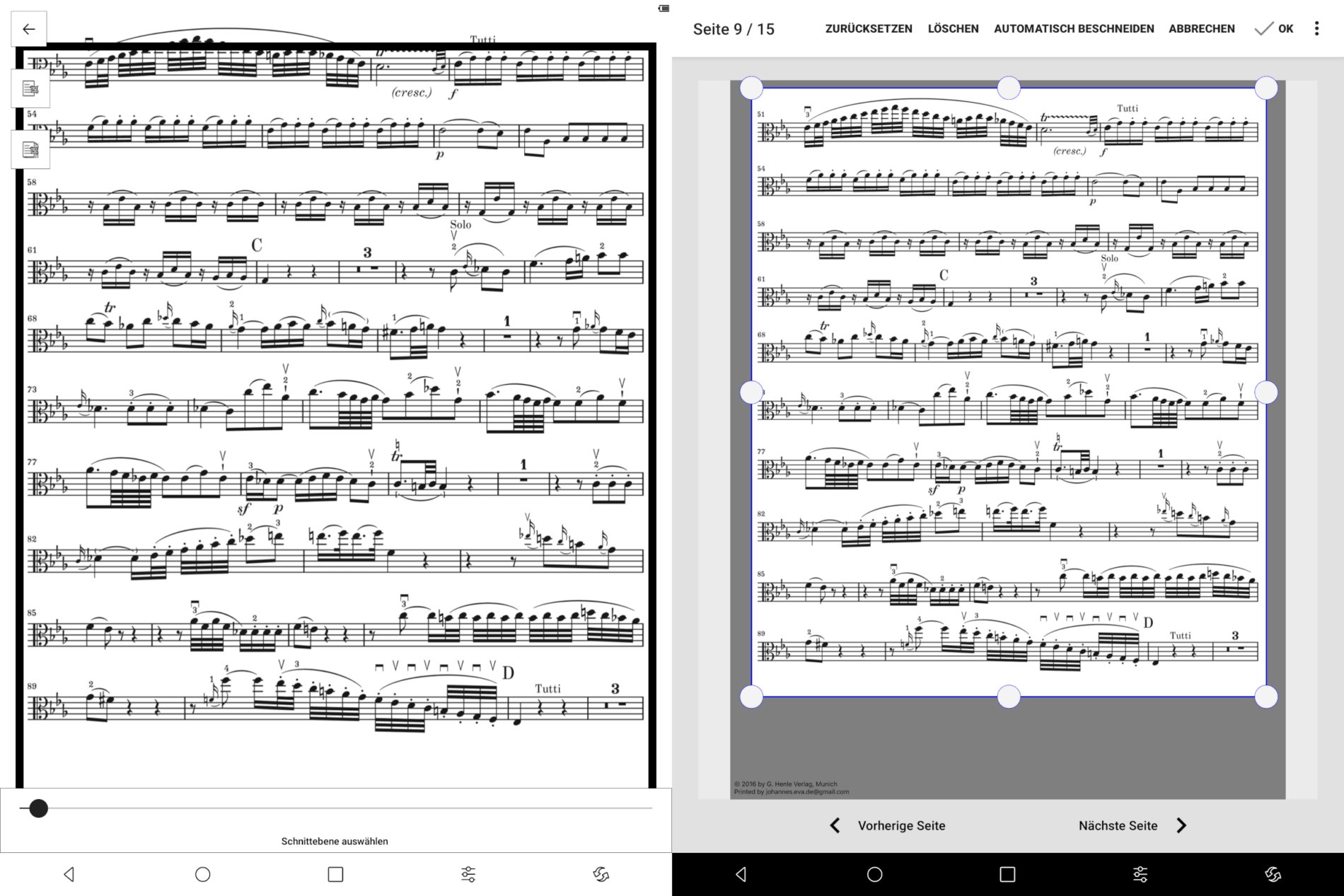Click ZURÜCKSETZEN to reset crop

click(869, 29)
